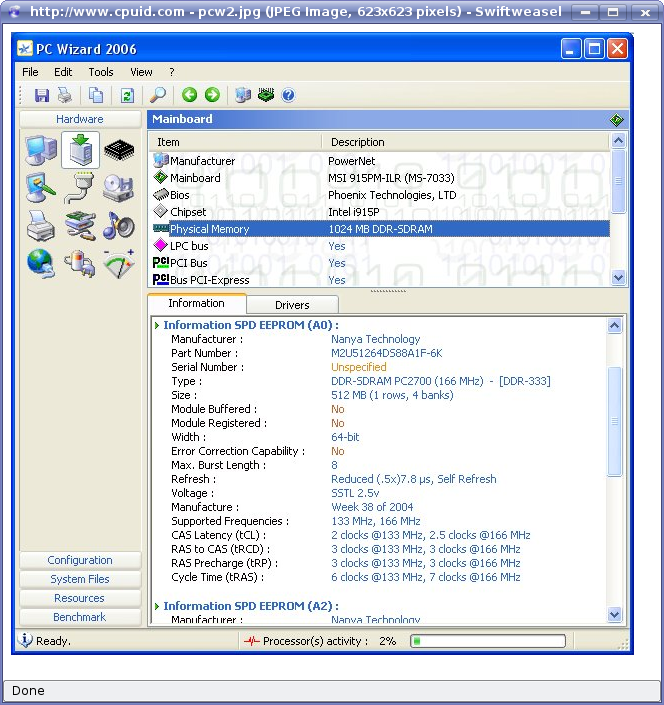Open the View menu
This screenshot has width=664, height=705.
141,72
